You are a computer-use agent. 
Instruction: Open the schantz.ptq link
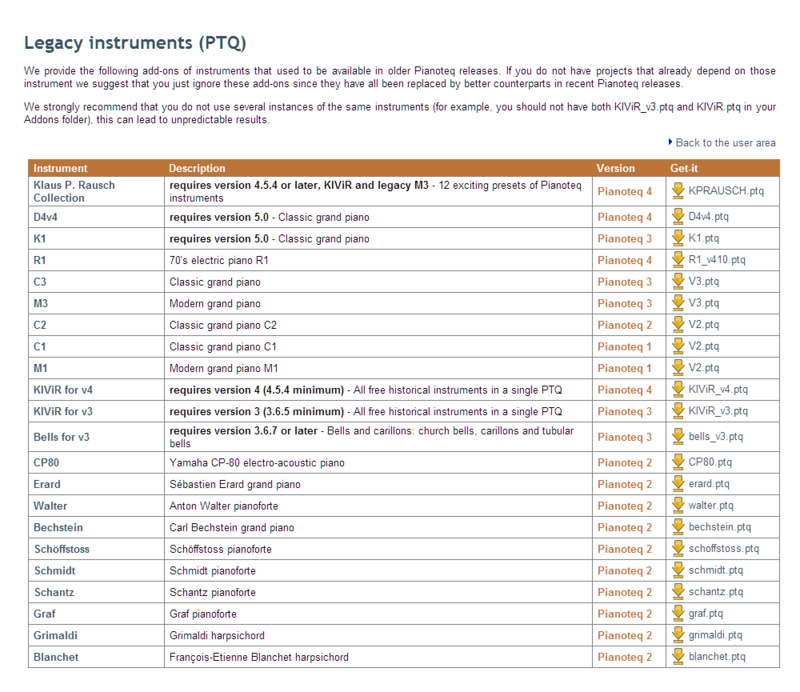(716, 591)
